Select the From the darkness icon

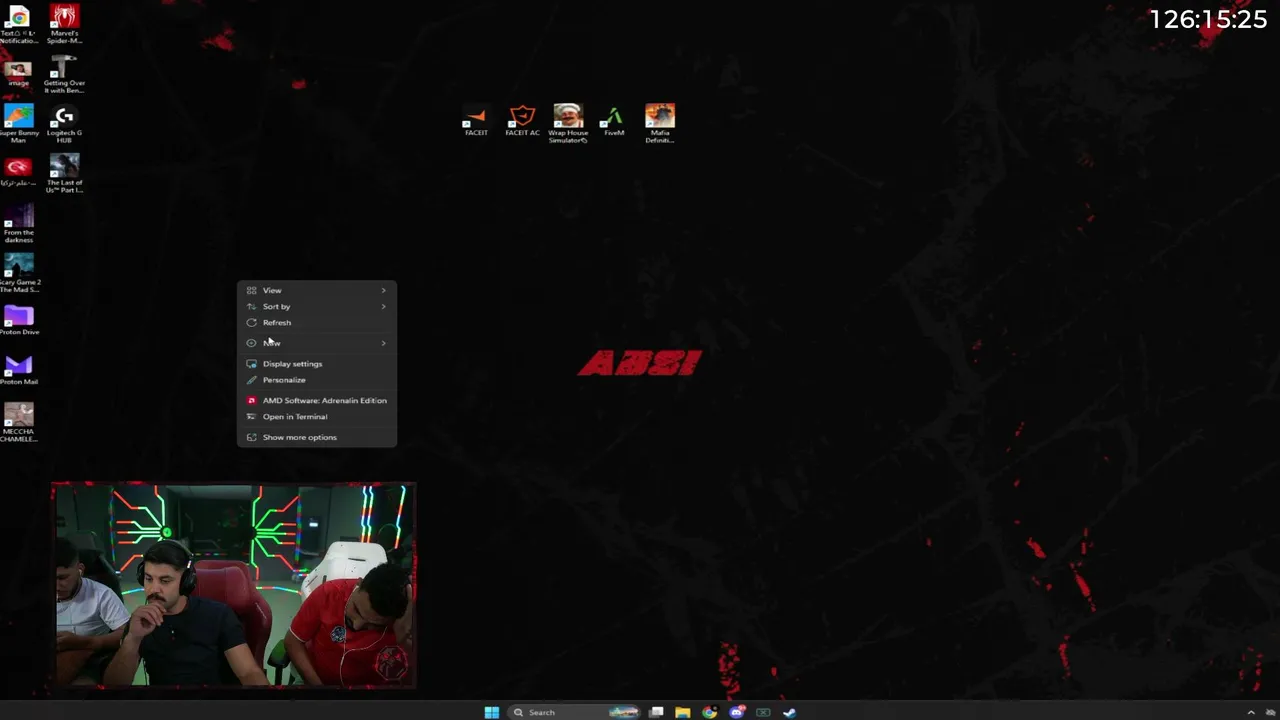(x=18, y=225)
